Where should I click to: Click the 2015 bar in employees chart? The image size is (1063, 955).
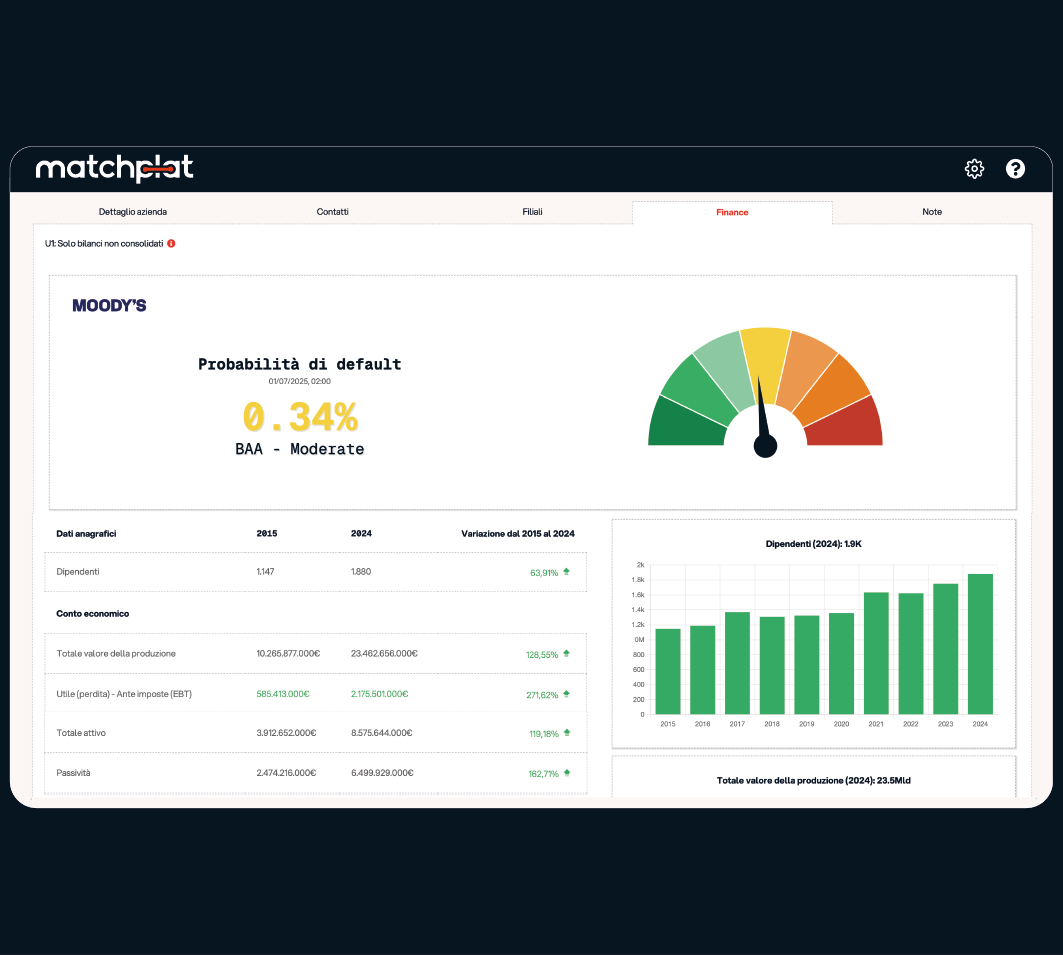667,671
